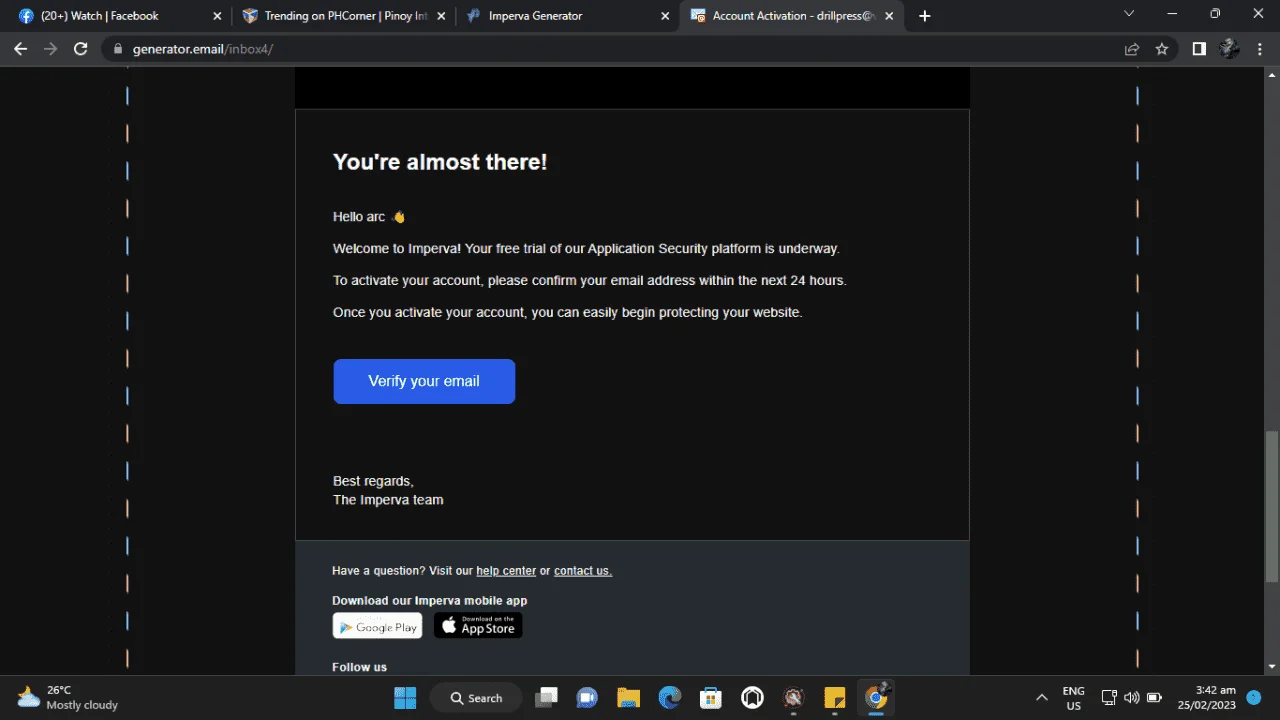
Task: Open the white hexagon app in taskbar
Action: point(752,698)
